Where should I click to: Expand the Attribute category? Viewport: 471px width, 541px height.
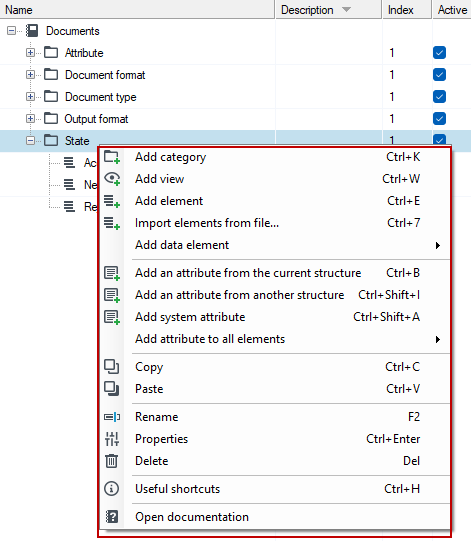tap(30, 53)
